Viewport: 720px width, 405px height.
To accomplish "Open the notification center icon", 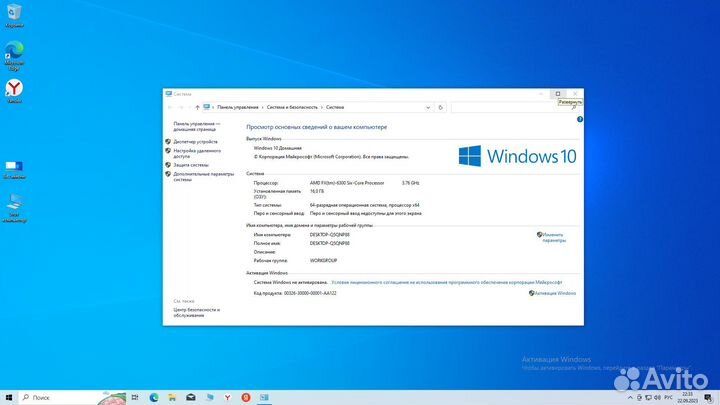I will [x=709, y=398].
